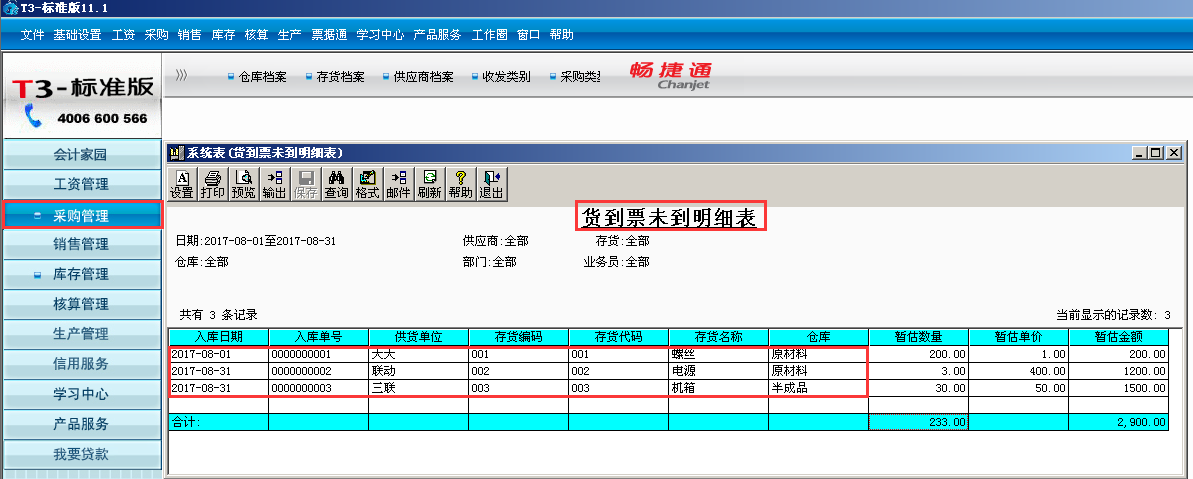This screenshot has width=1193, height=479.
Task: Open 收发类别 shortcut
Action: tap(501, 77)
